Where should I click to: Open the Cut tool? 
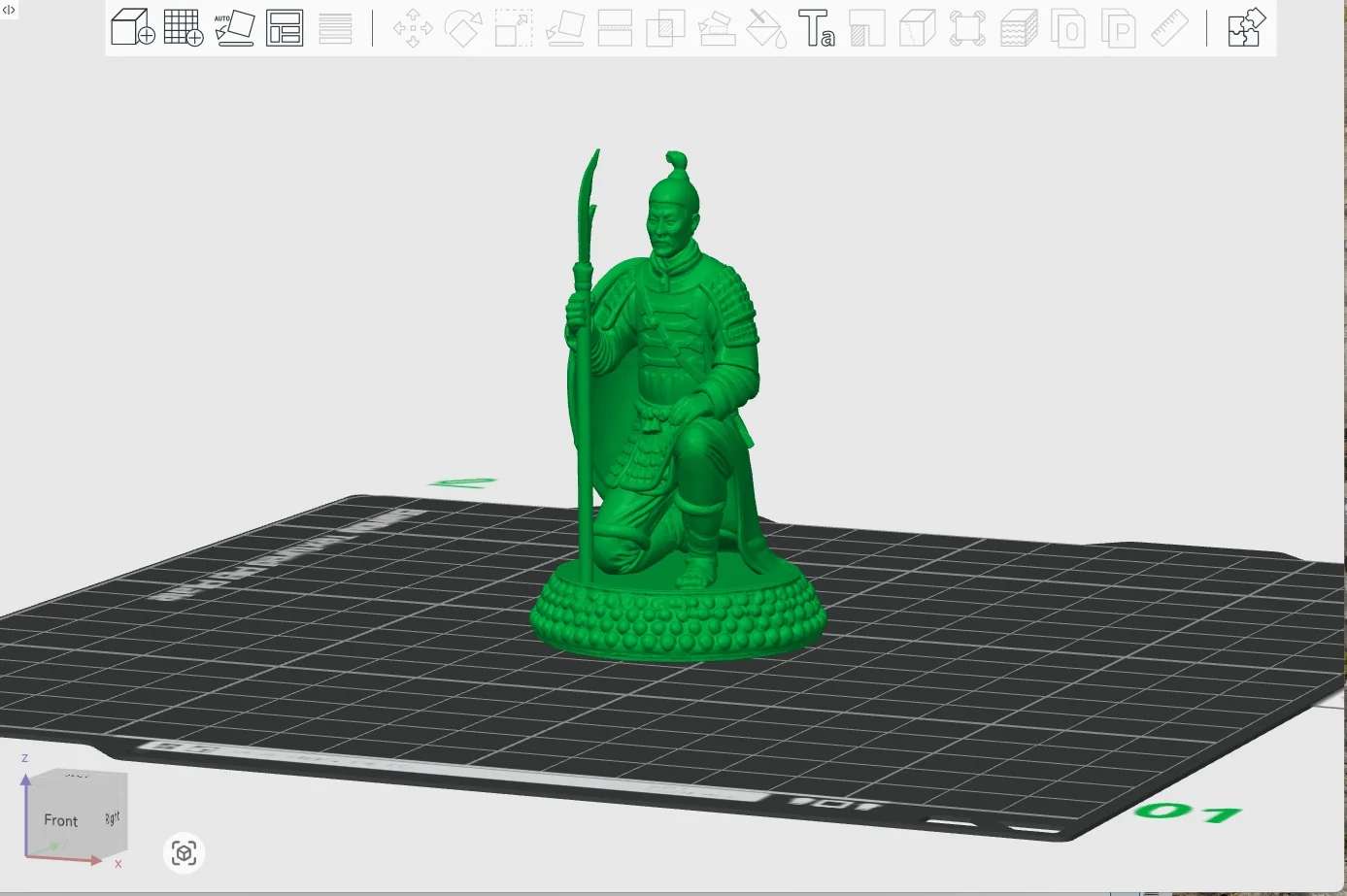pyautogui.click(x=615, y=28)
